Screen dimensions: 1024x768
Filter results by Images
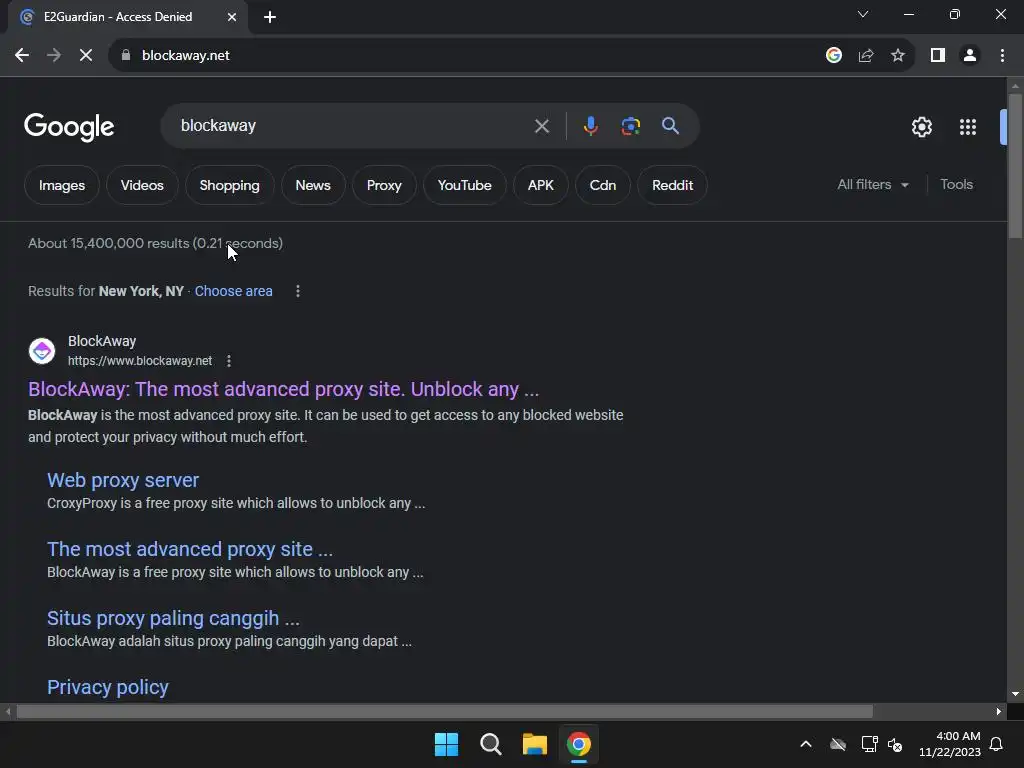pyautogui.click(x=61, y=185)
